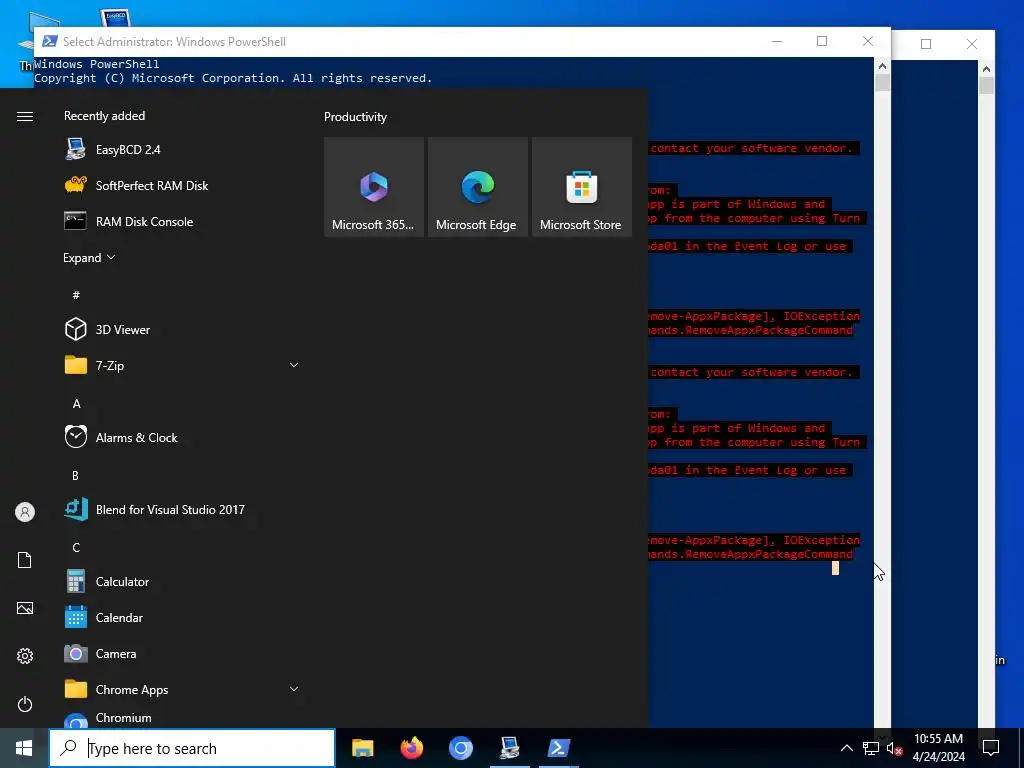The width and height of the screenshot is (1024, 768).
Task: Open Pictures from Start sidebar
Action: (x=25, y=608)
